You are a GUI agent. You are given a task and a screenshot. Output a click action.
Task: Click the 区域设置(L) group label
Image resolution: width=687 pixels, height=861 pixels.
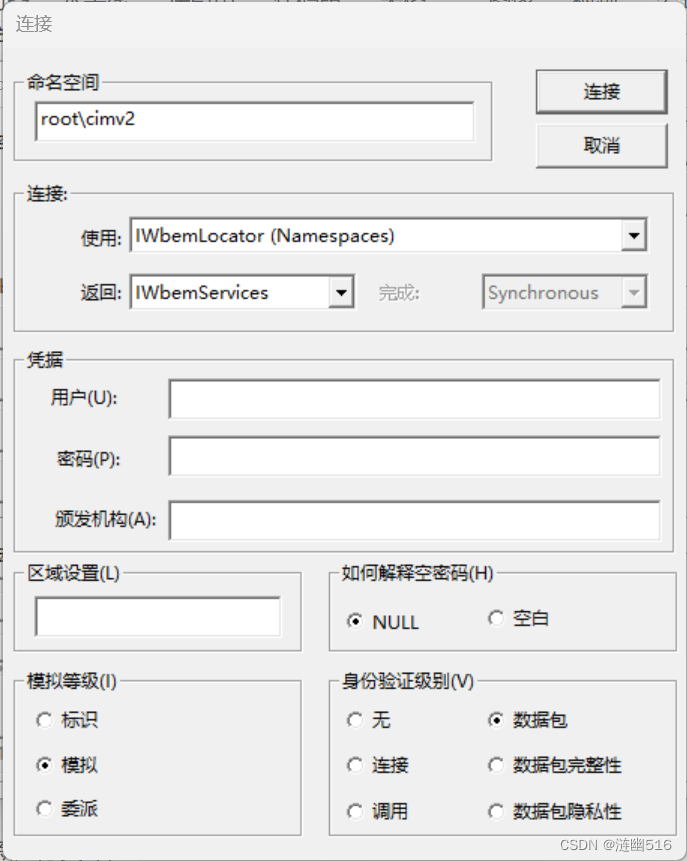[x=74, y=573]
